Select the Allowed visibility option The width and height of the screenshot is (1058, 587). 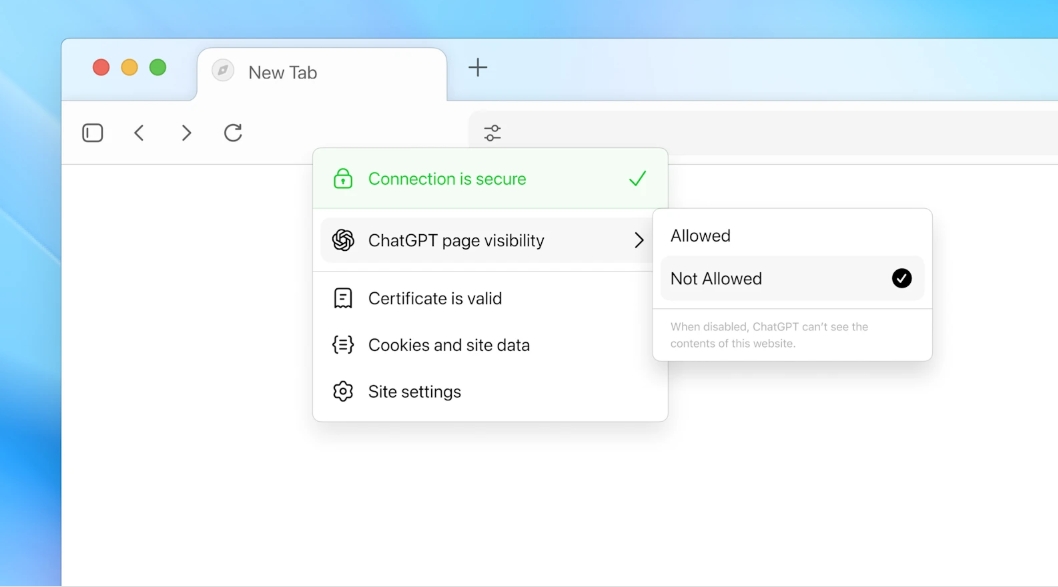click(x=792, y=235)
